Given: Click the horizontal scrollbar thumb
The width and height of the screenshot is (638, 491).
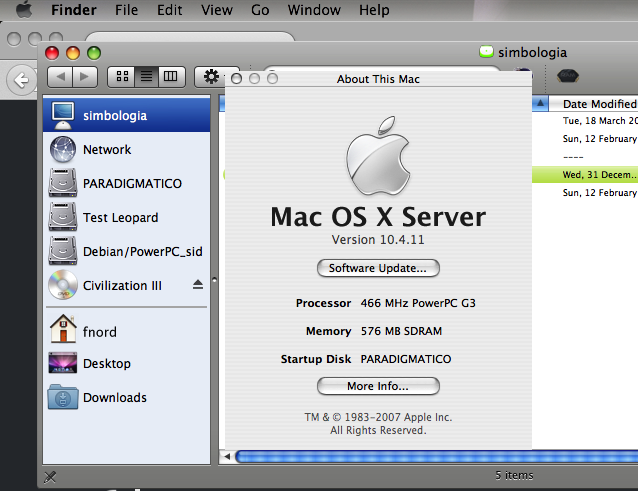Looking at the screenshot, I should click(x=437, y=456).
